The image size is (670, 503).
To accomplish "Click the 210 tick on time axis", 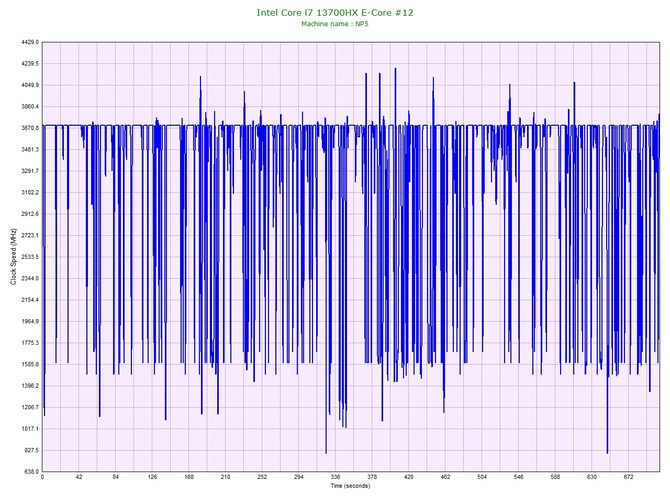I will pos(226,477).
